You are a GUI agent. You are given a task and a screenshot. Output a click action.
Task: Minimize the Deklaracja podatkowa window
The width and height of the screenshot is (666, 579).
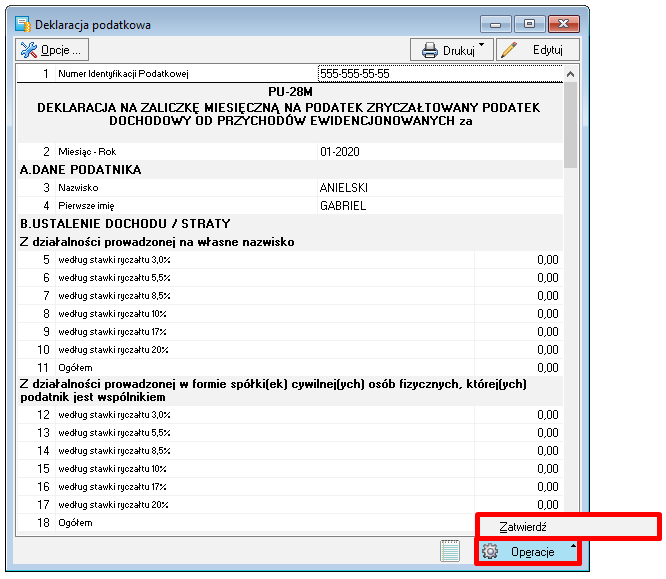[496, 24]
